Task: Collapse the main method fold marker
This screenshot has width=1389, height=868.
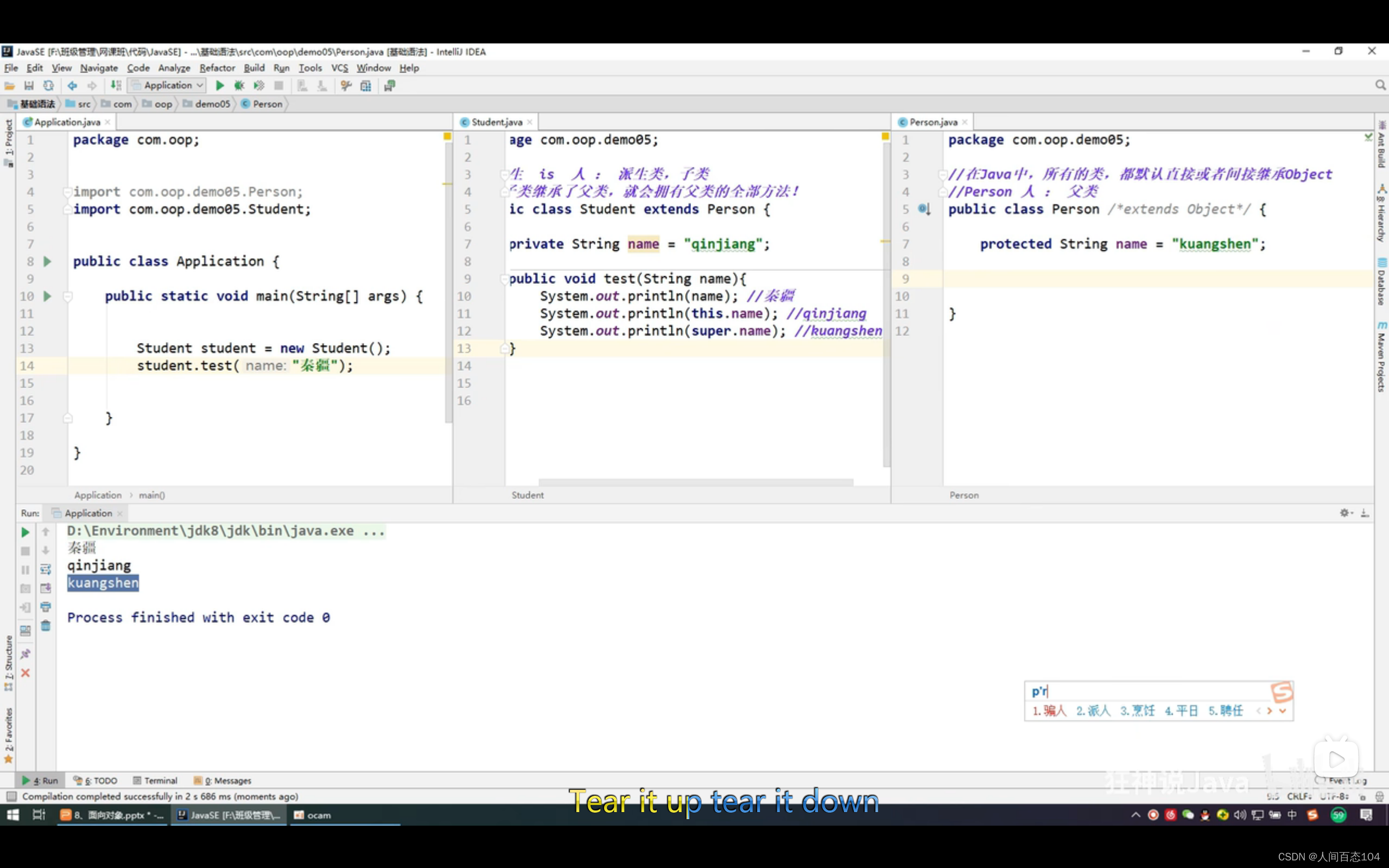Action: 68,296
